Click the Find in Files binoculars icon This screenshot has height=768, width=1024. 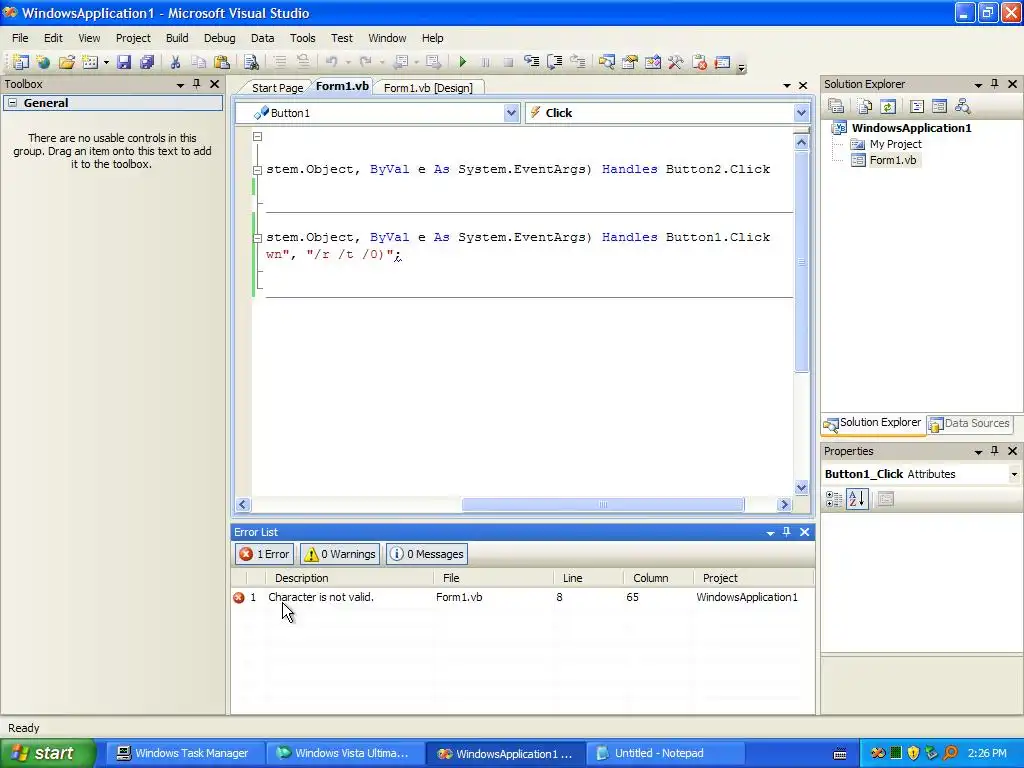point(251,62)
